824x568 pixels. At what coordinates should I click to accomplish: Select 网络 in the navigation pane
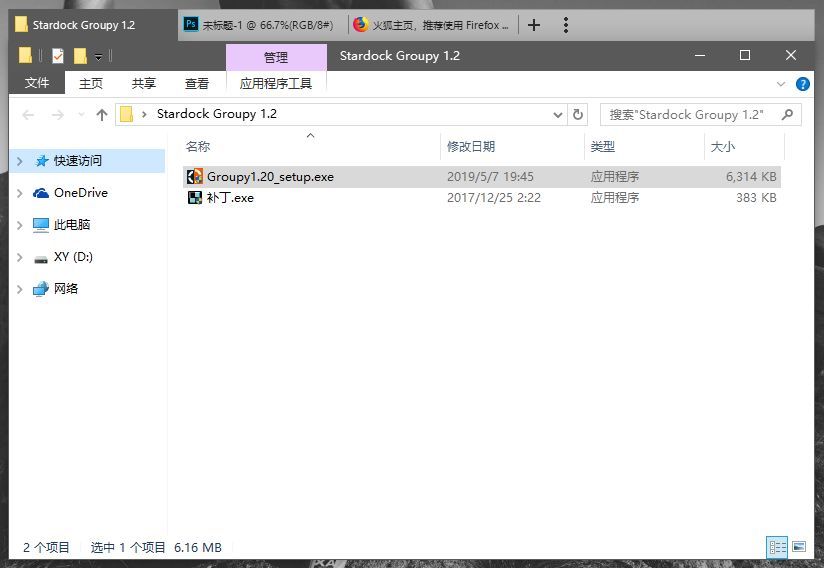tap(66, 288)
